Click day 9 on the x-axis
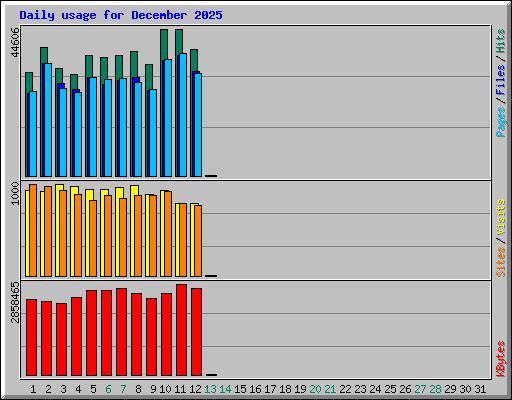 pos(153,389)
